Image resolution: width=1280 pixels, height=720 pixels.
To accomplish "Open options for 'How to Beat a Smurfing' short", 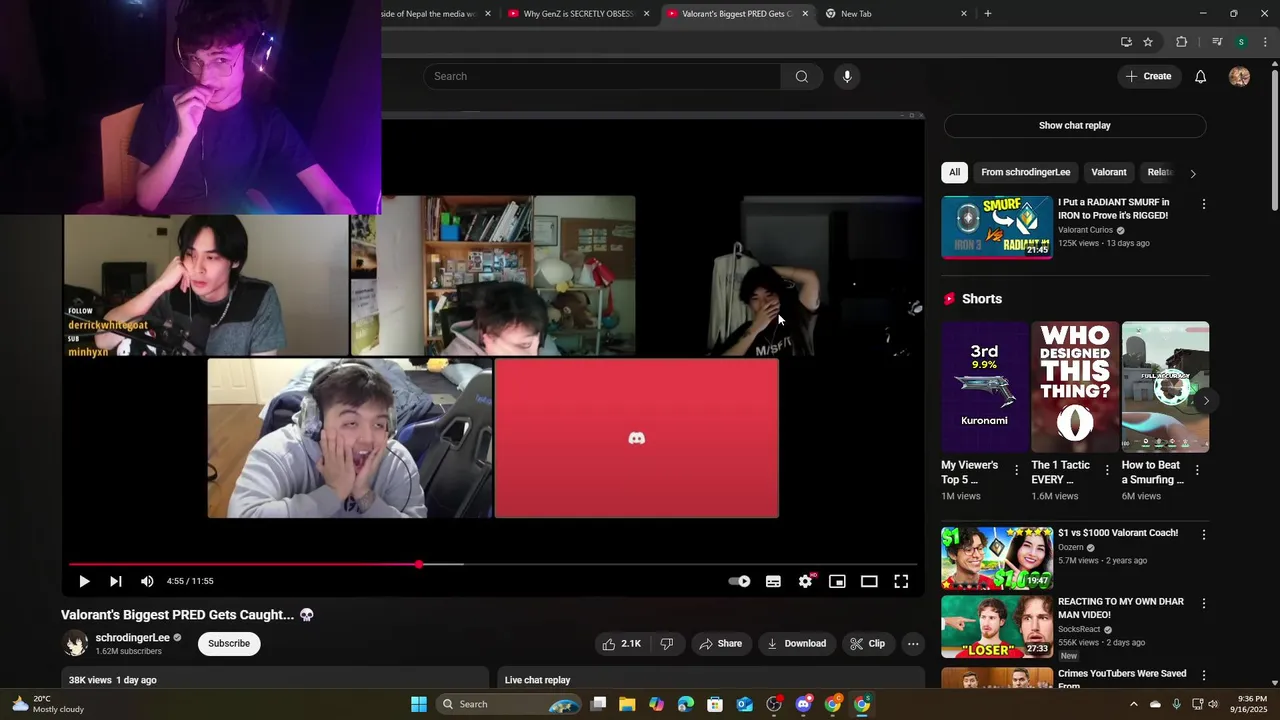I will (1197, 469).
